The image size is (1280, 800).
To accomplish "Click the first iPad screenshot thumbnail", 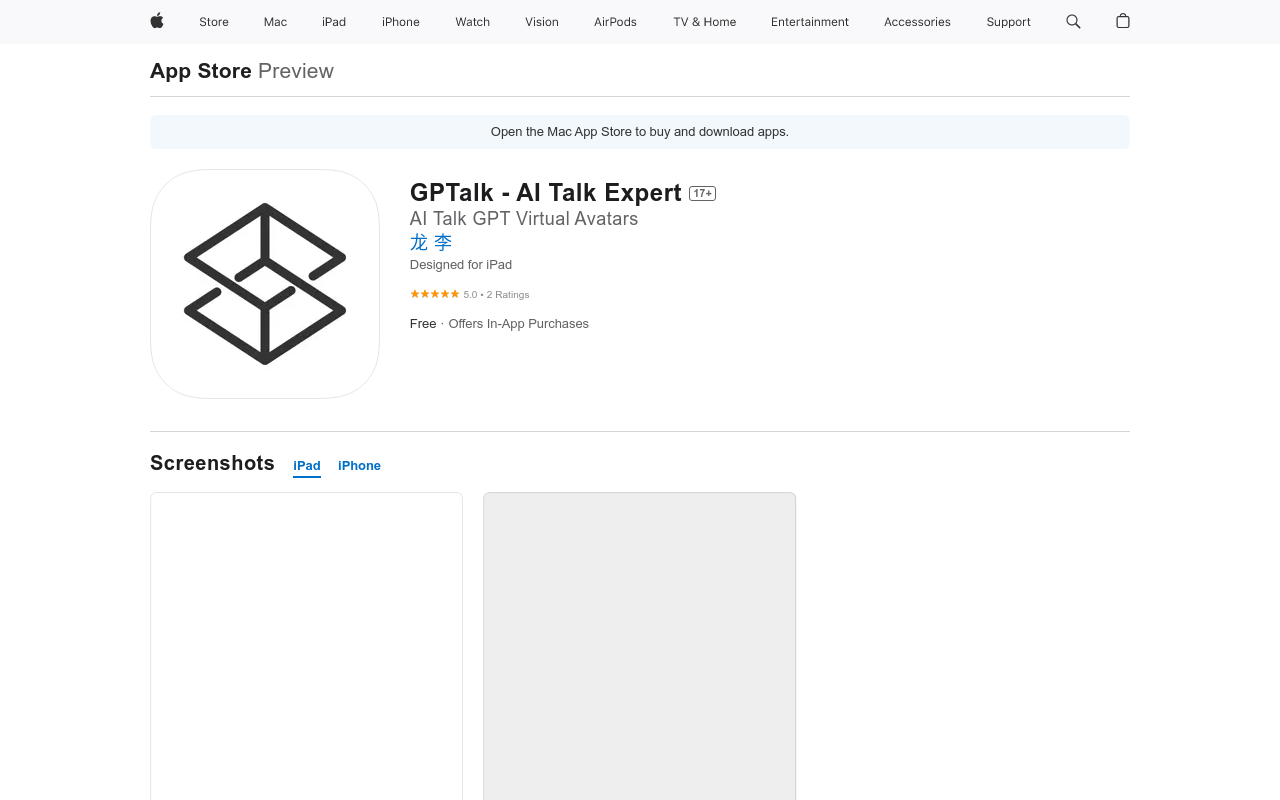I will pyautogui.click(x=306, y=646).
